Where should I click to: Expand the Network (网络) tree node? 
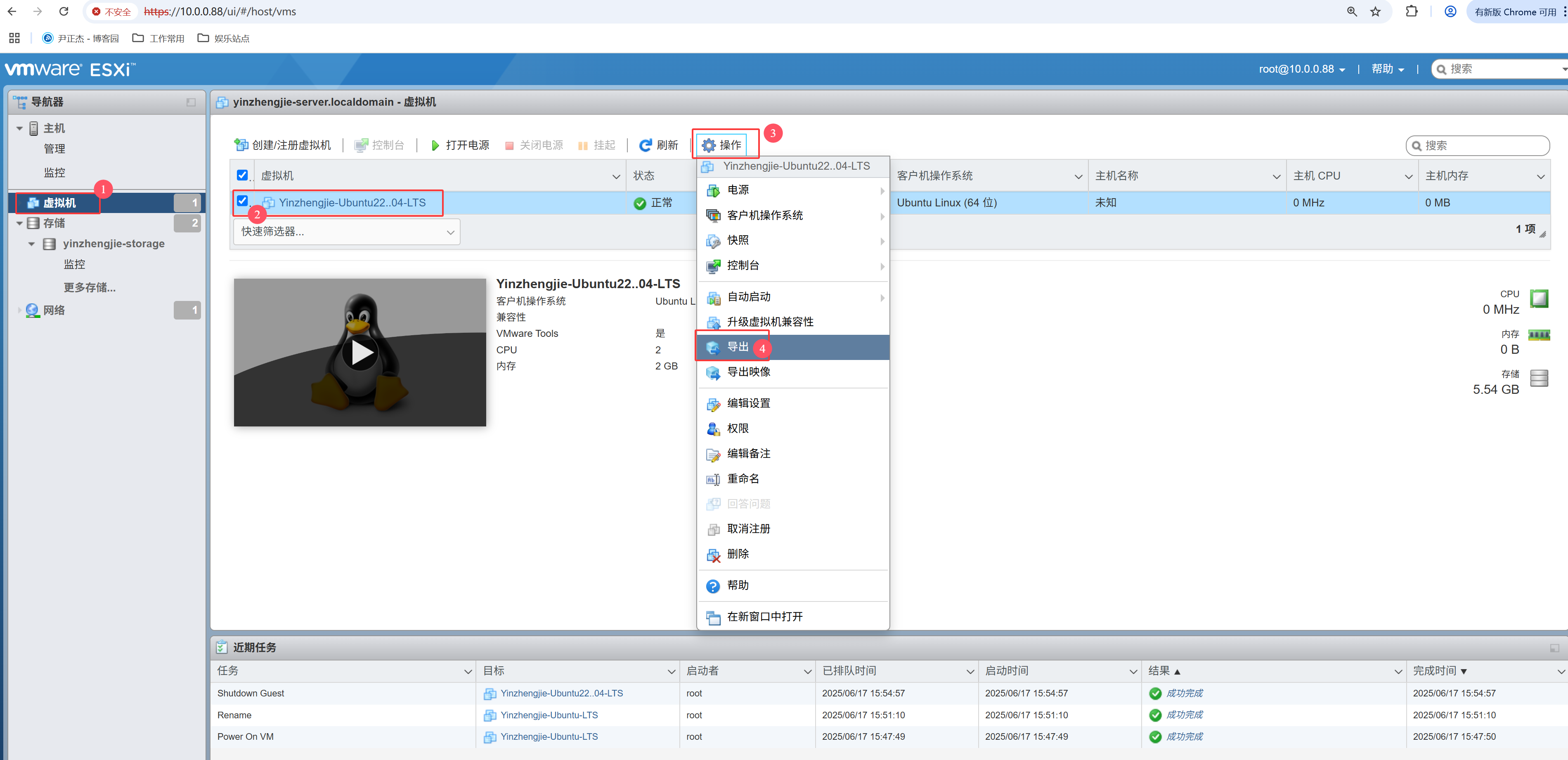coord(19,310)
